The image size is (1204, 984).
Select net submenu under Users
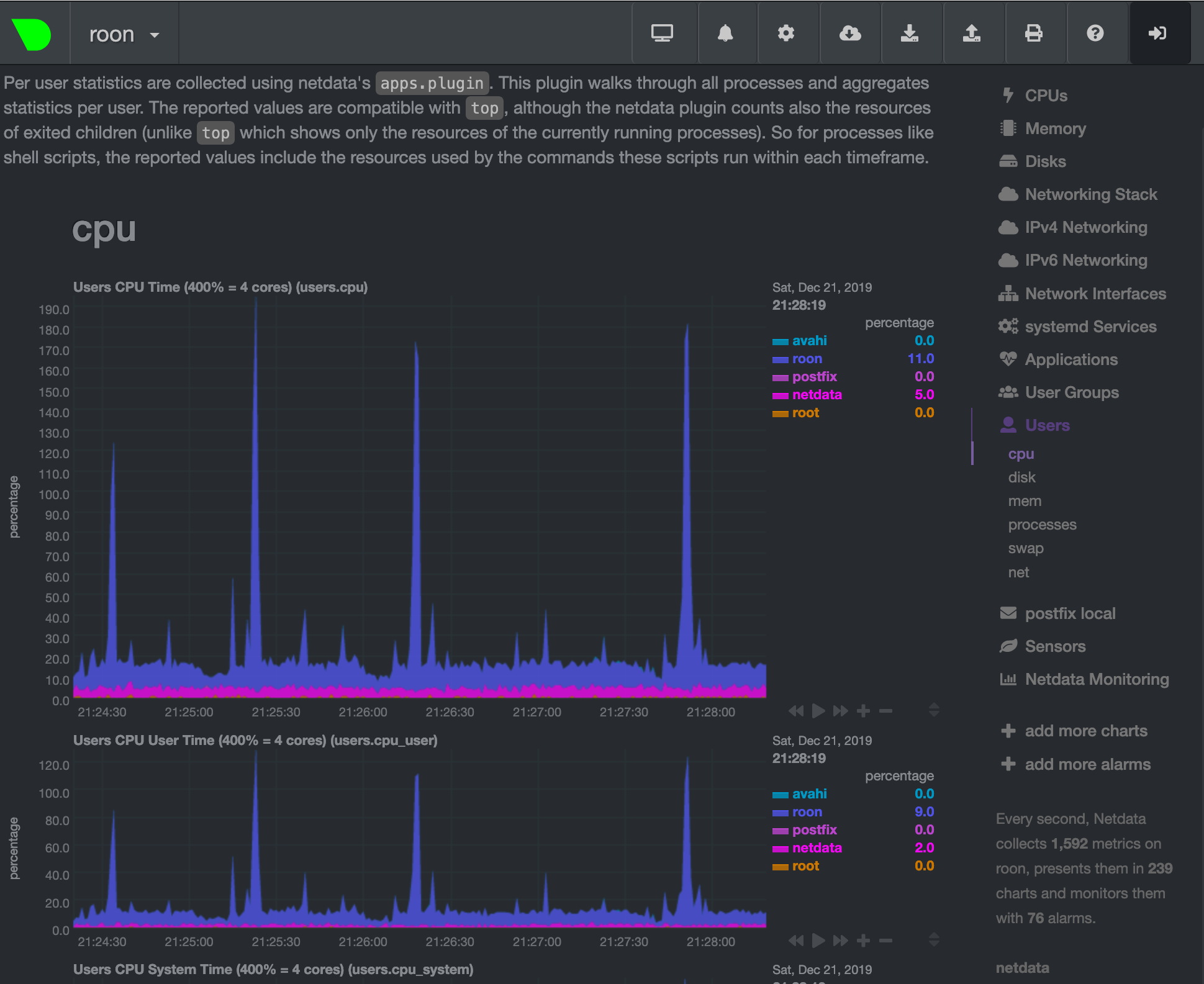point(1018,572)
